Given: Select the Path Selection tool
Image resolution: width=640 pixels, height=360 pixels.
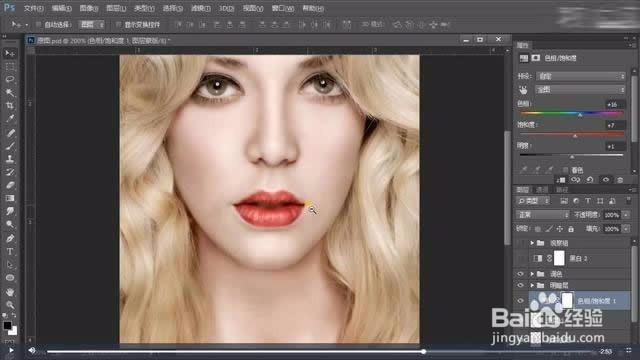Looking at the screenshot, I should (x=10, y=264).
